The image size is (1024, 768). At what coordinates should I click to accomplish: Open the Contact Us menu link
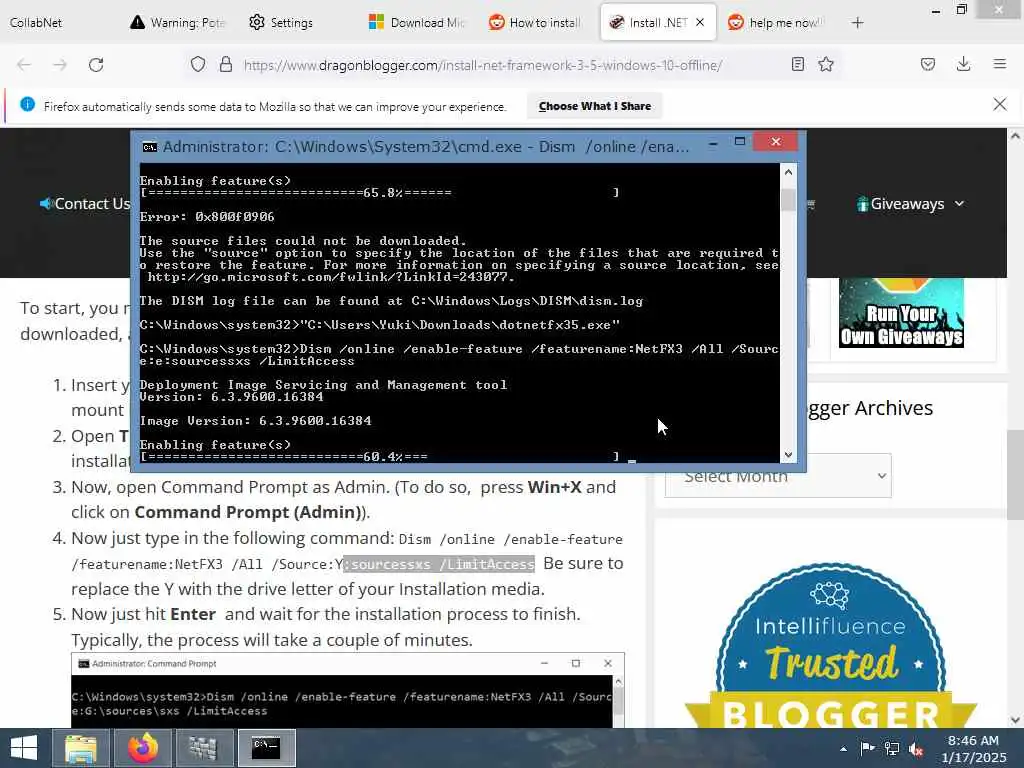click(x=85, y=204)
